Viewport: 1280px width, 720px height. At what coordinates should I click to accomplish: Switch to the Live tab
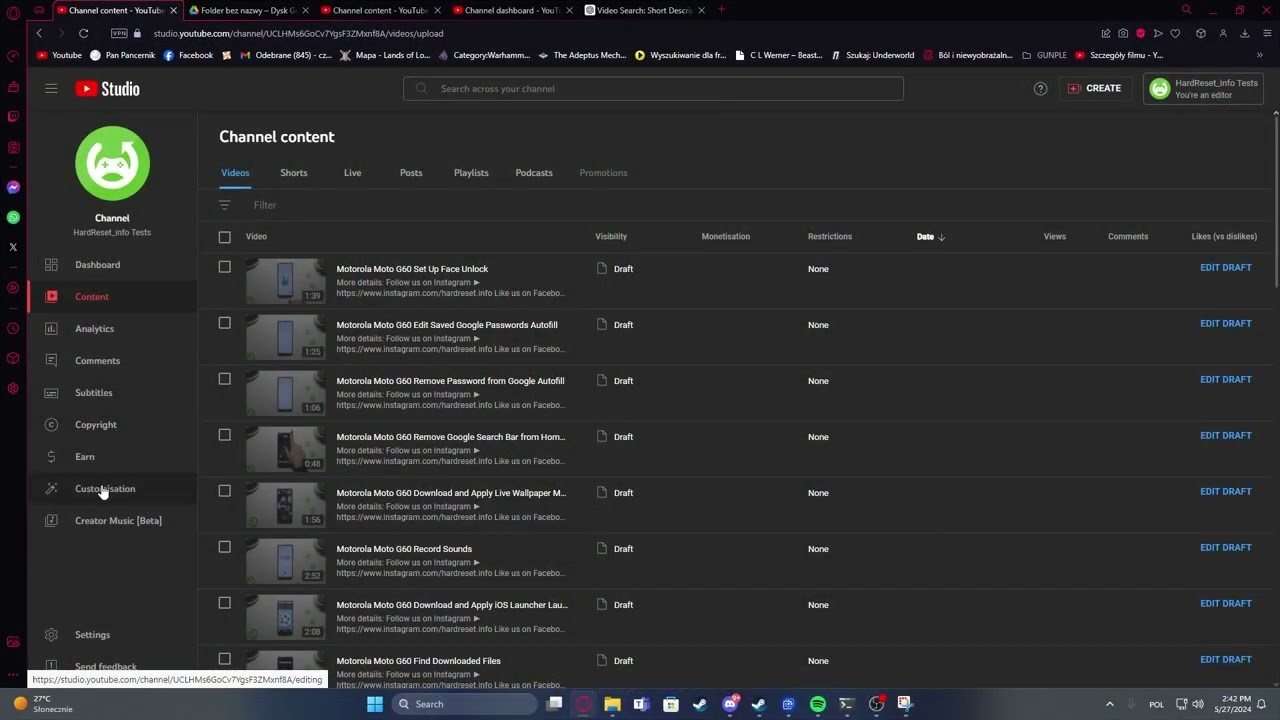pyautogui.click(x=352, y=173)
